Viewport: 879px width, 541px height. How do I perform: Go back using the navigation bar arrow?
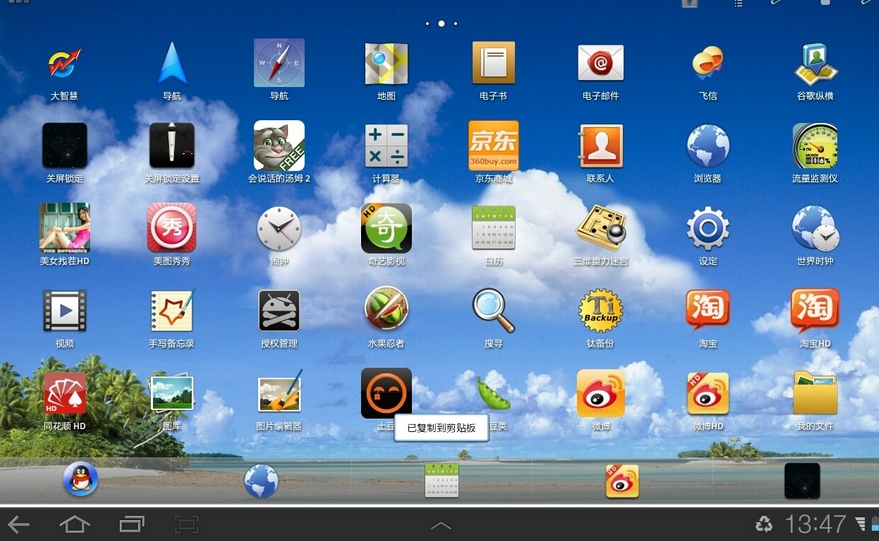pos(18,525)
